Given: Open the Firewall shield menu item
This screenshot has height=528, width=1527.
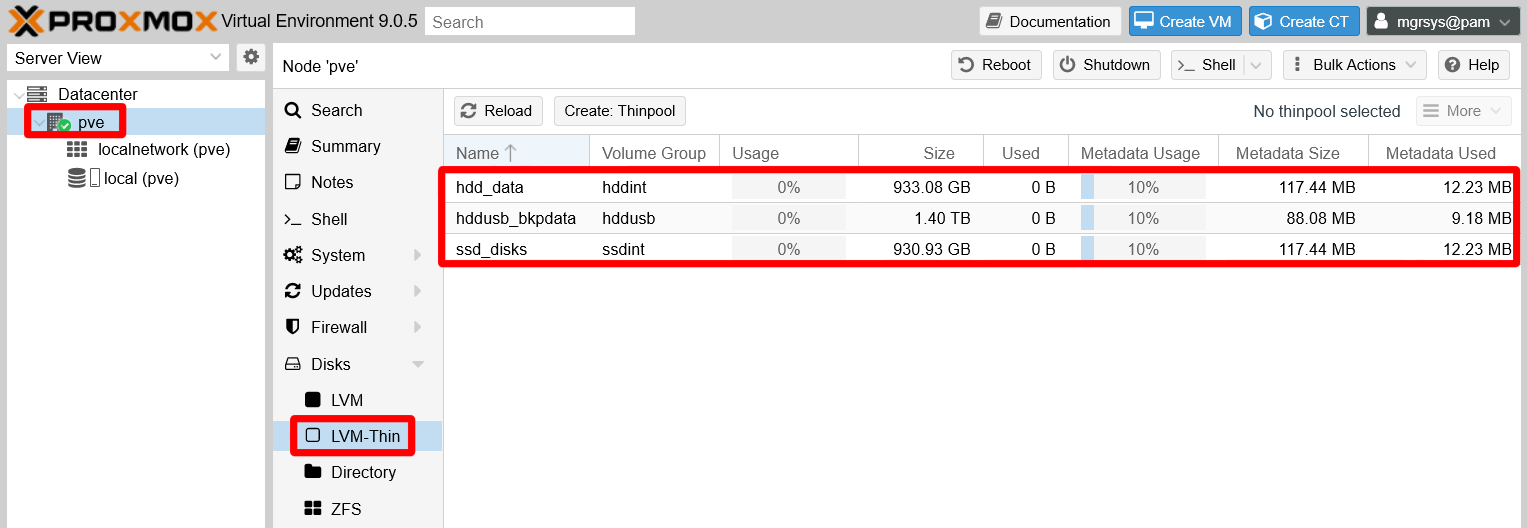Looking at the screenshot, I should point(338,327).
